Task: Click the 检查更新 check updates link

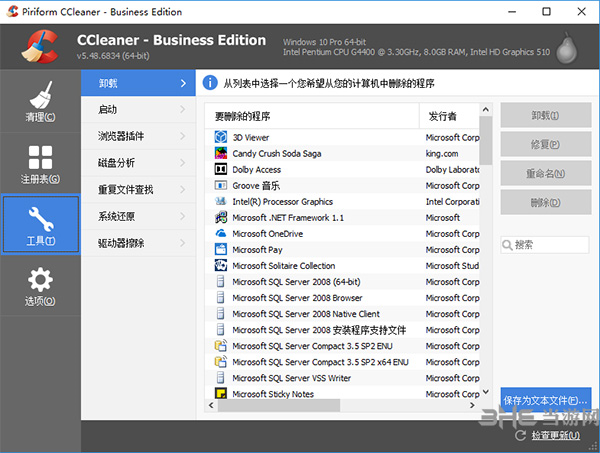Action: tap(556, 435)
